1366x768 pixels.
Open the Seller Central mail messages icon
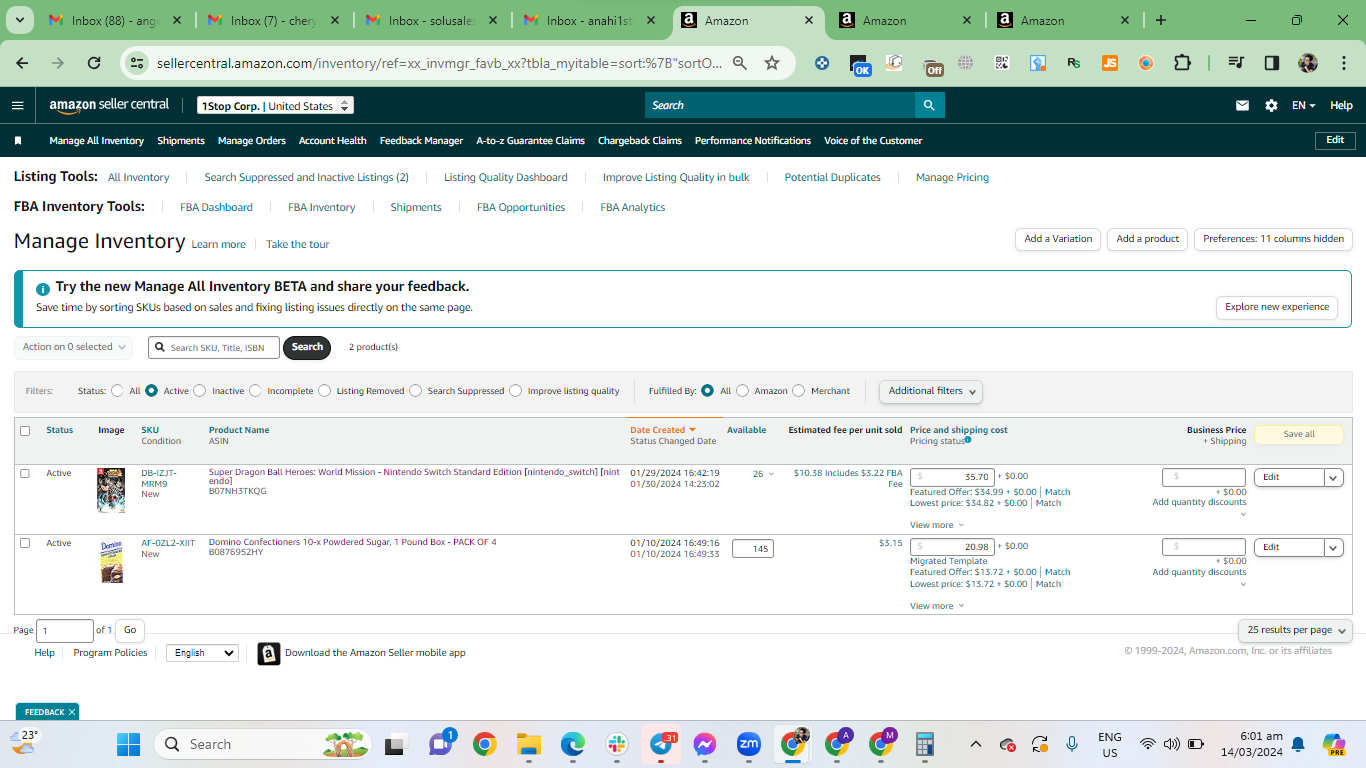(1242, 105)
